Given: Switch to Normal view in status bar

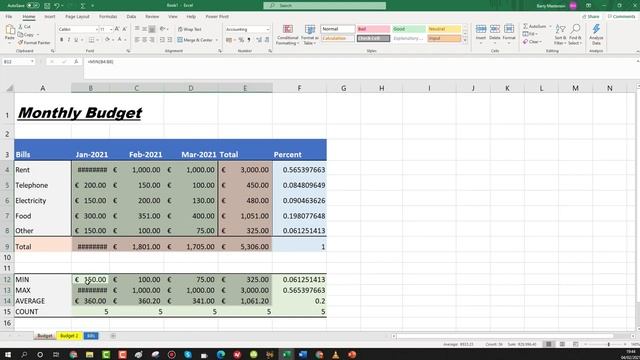Looking at the screenshot, I should [549, 344].
